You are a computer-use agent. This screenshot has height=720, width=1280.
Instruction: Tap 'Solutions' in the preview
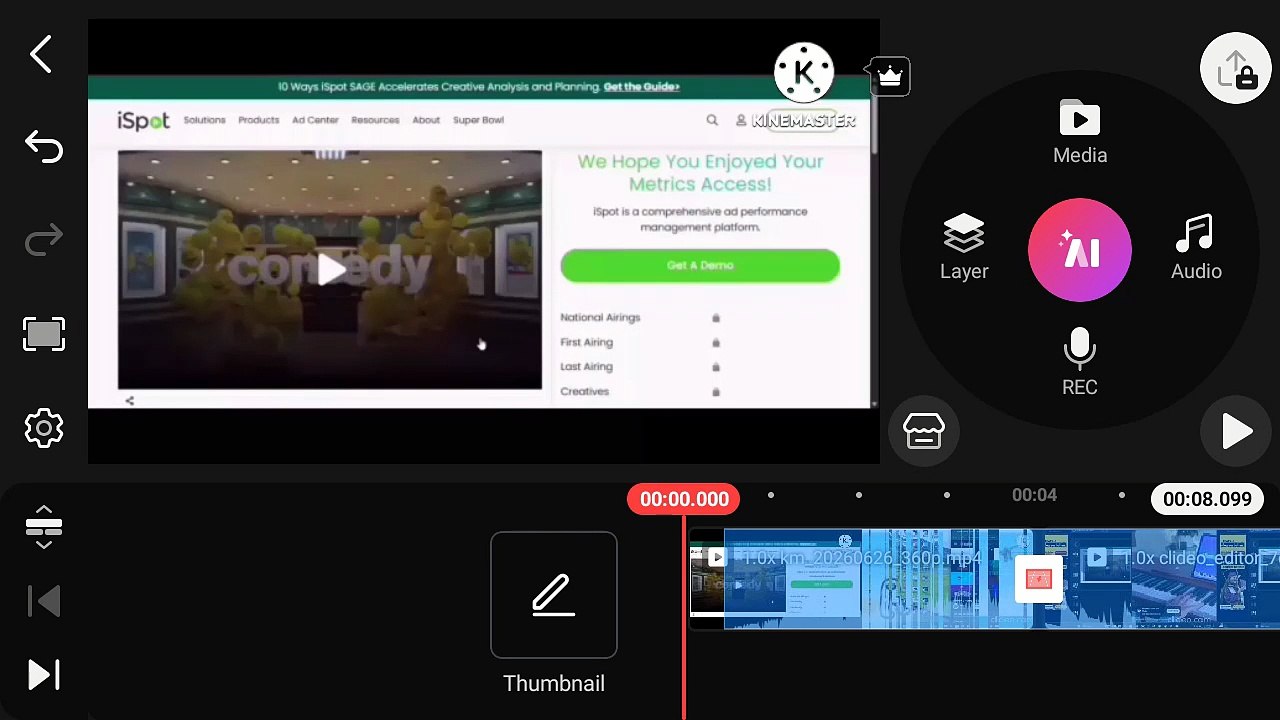click(204, 120)
